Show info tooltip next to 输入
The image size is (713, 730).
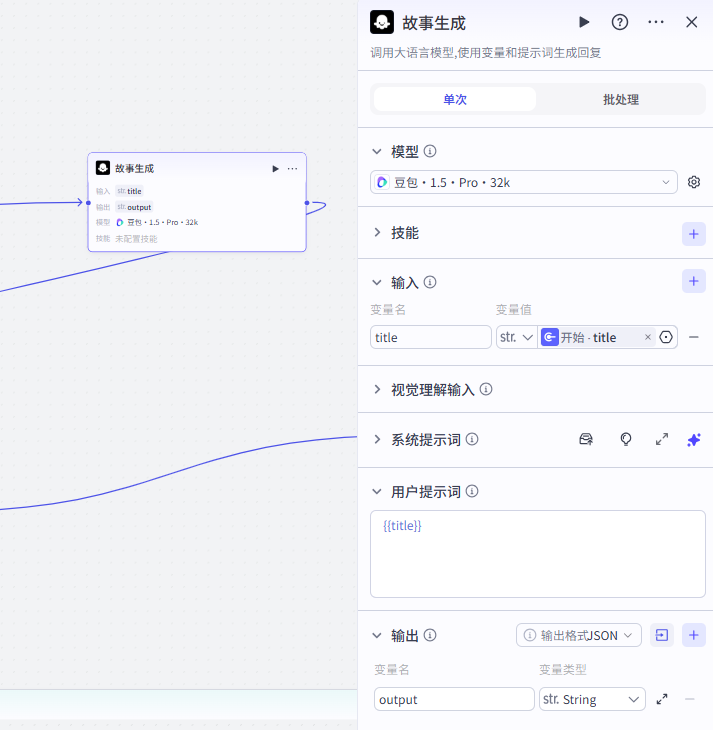click(430, 282)
